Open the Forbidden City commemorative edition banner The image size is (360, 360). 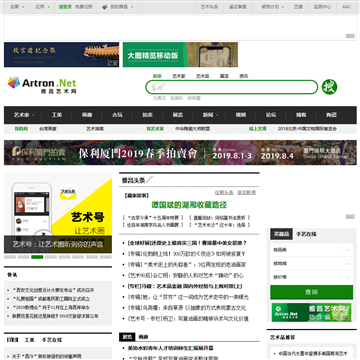coord(61,55)
